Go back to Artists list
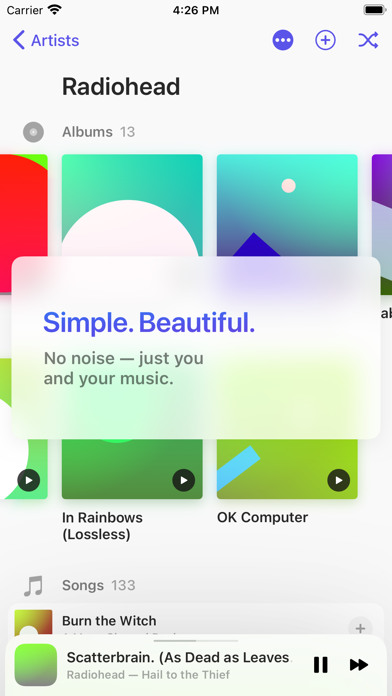Viewport: 392px width, 696px height. pos(46,40)
